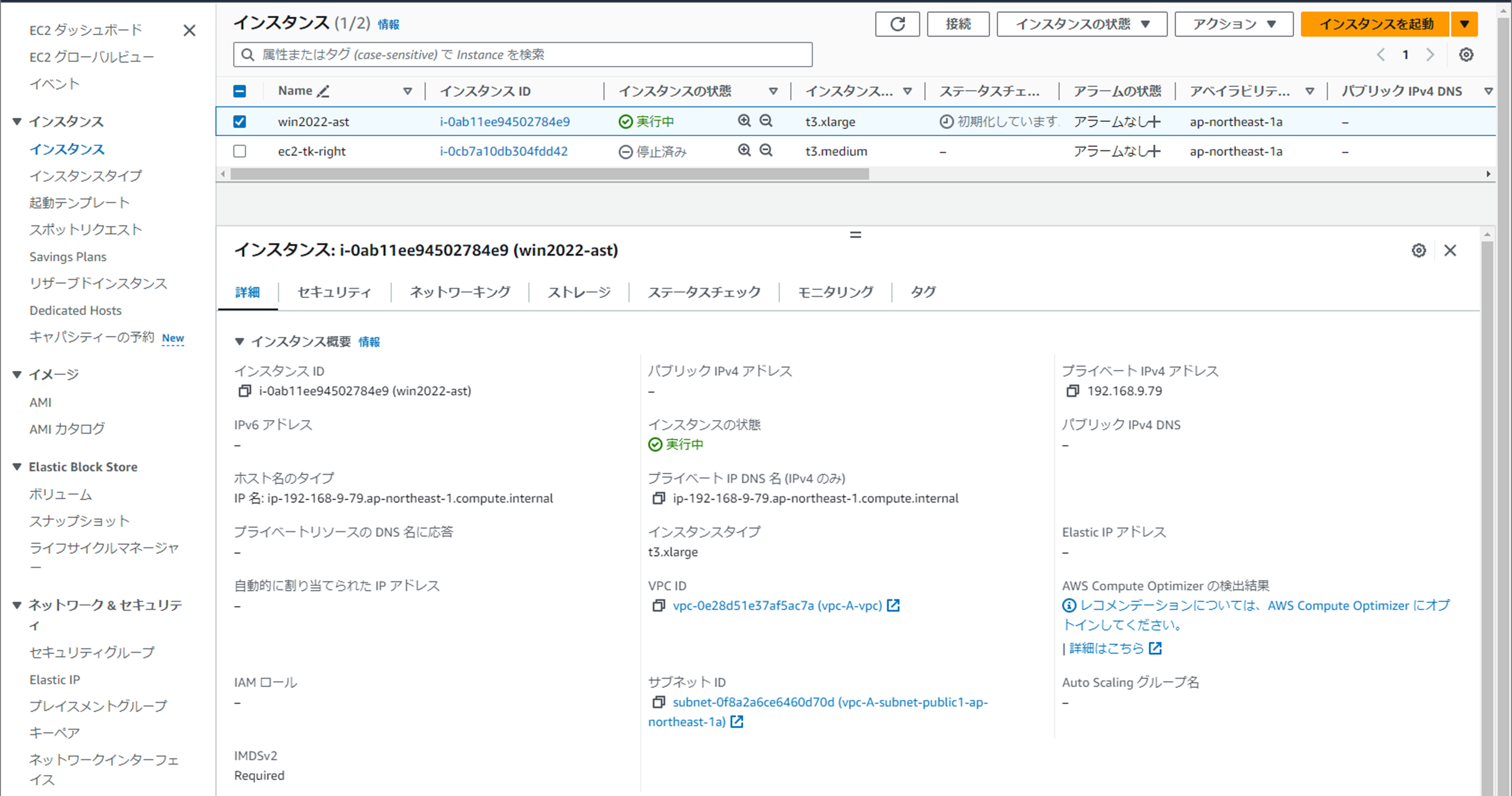Click the instance search input field
The image size is (1512, 796).
523,54
